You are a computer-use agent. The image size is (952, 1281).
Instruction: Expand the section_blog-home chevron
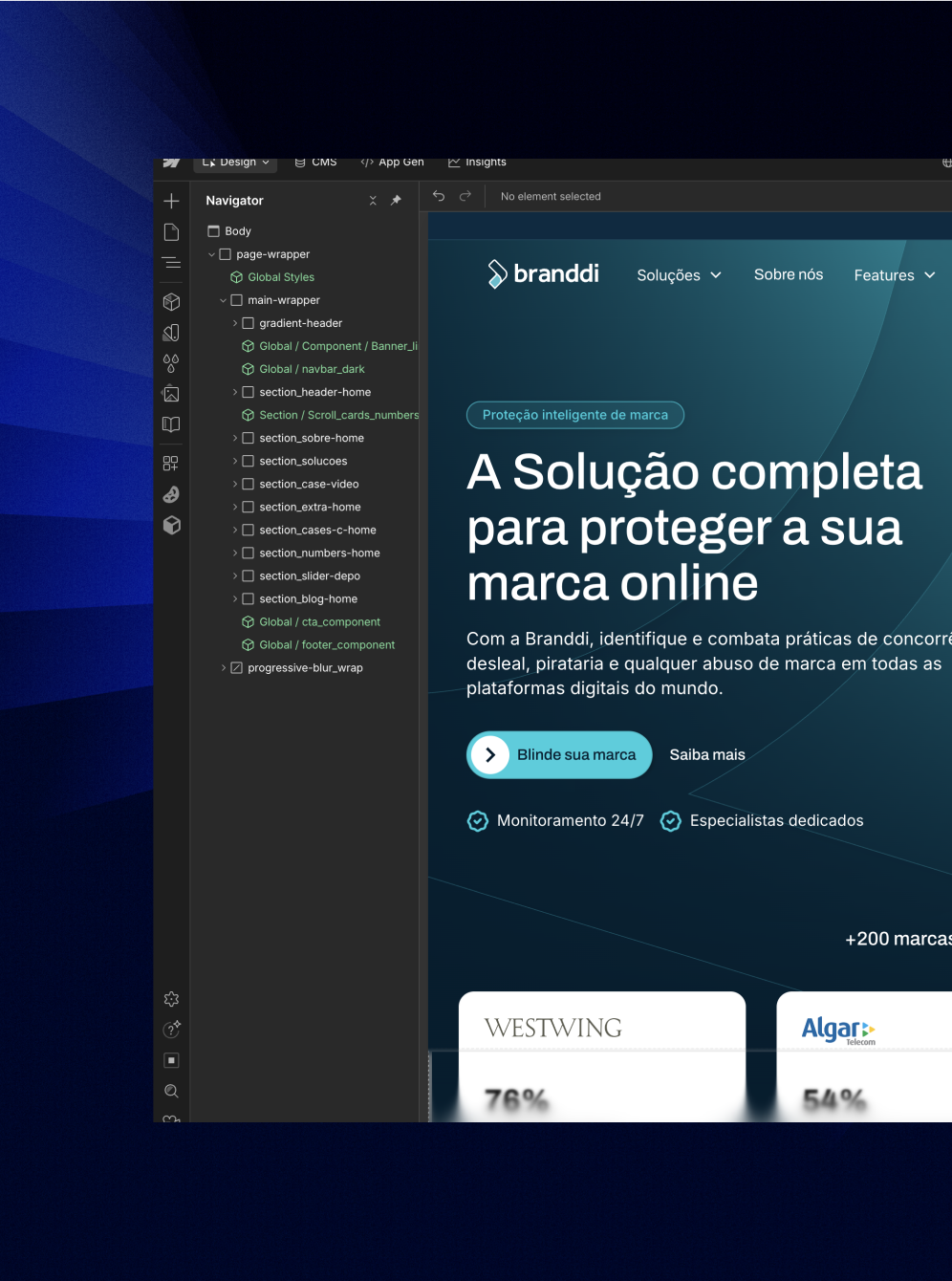(x=234, y=598)
